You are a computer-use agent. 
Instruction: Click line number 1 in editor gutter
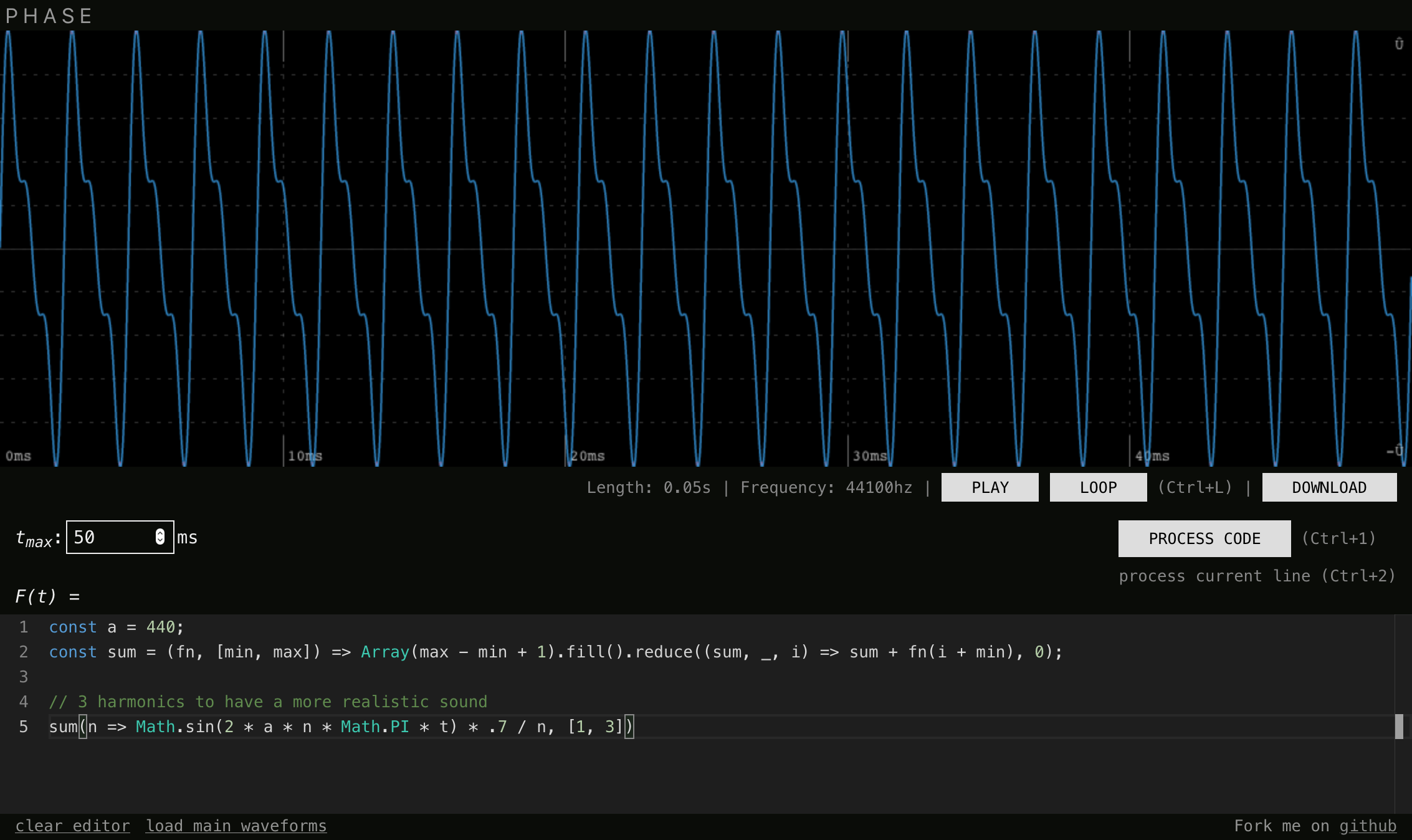click(24, 627)
